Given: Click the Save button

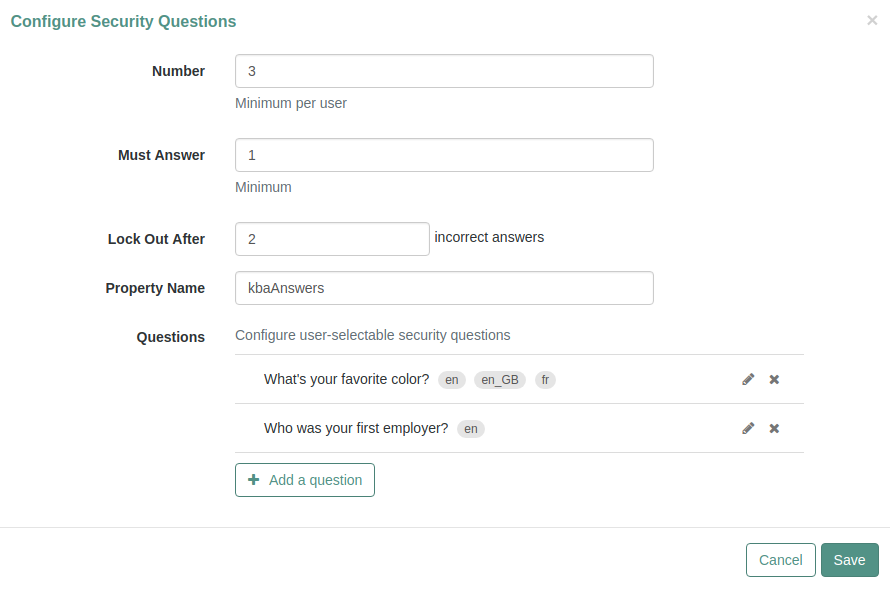Looking at the screenshot, I should coord(849,560).
